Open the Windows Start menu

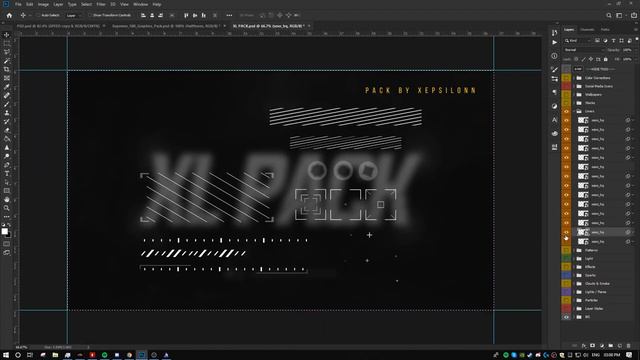pos(6,355)
